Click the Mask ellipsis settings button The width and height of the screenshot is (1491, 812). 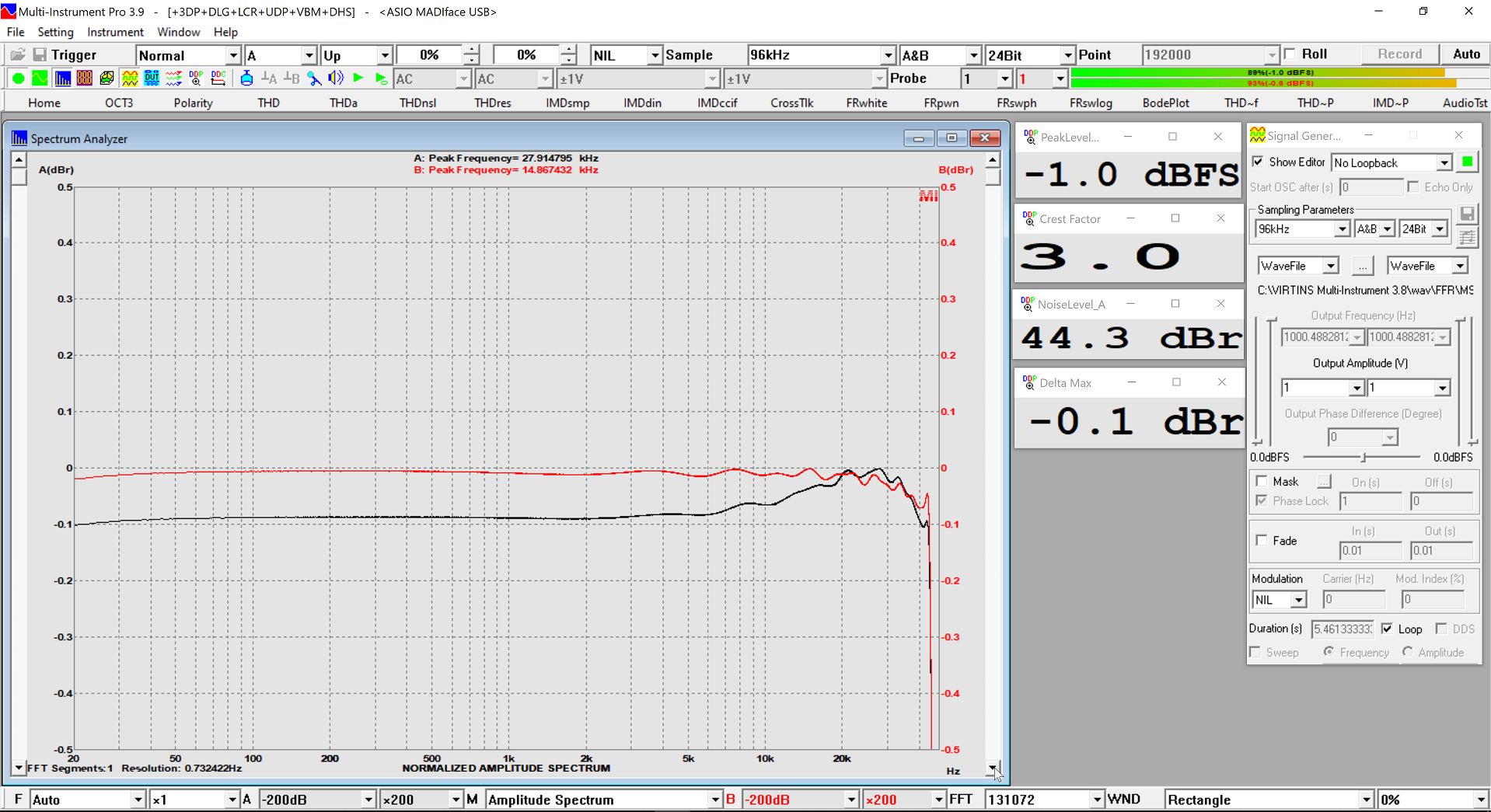(x=1323, y=482)
